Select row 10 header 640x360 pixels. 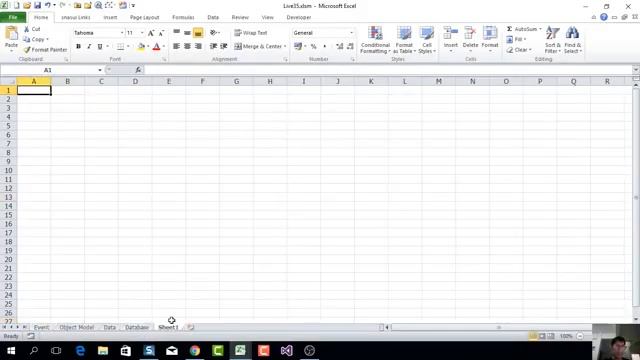click(9, 171)
